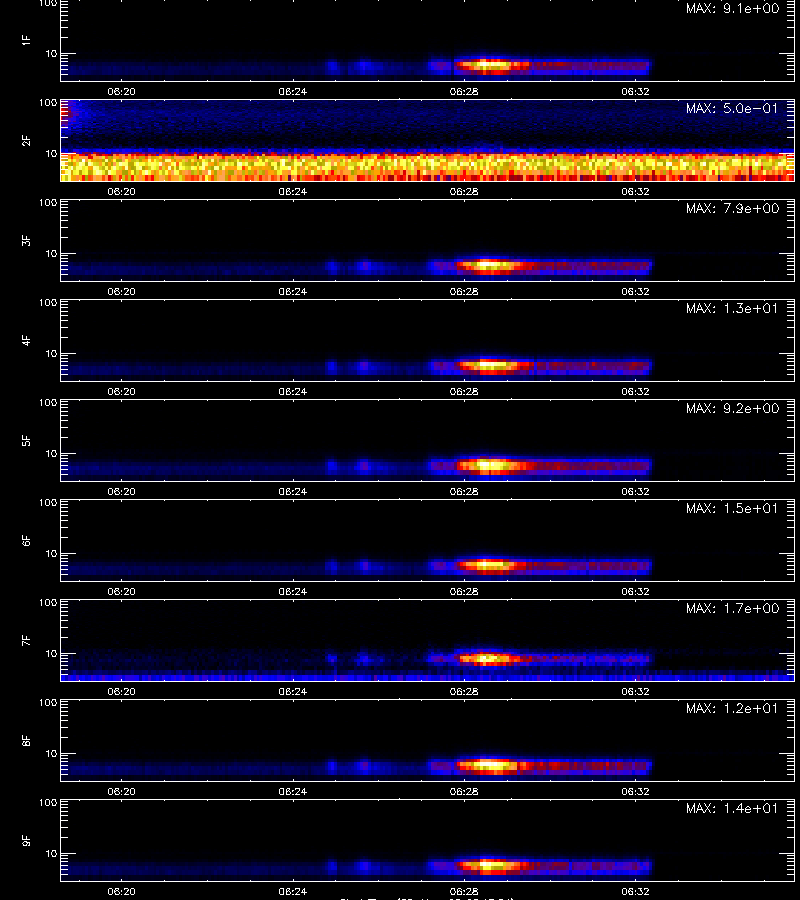
Task: Click 06:20 tick label under 3F panel
Action: click(x=121, y=291)
